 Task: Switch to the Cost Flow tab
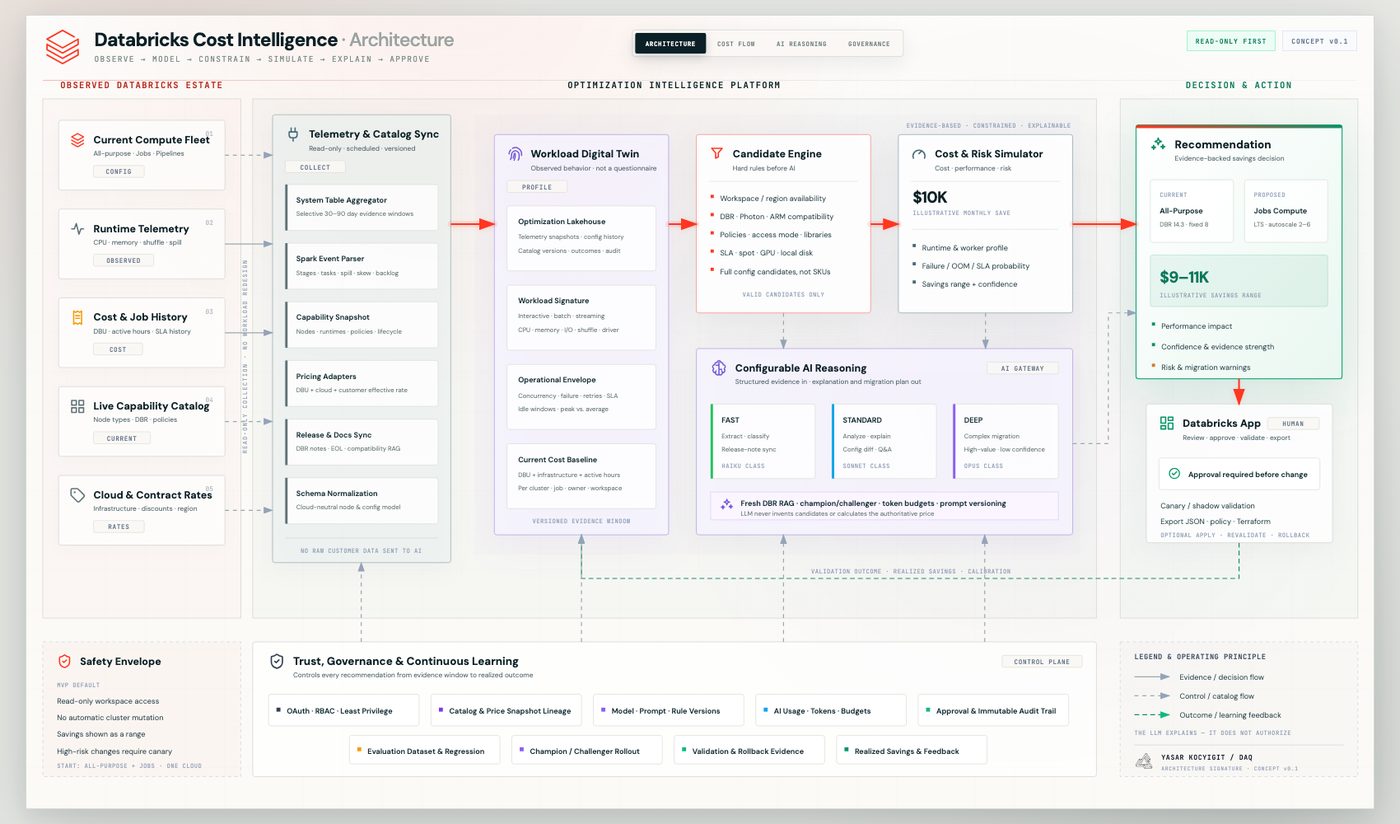point(736,44)
